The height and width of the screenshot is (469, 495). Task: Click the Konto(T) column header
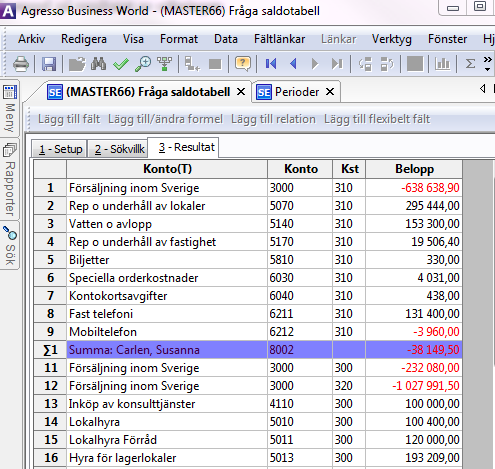click(x=167, y=169)
